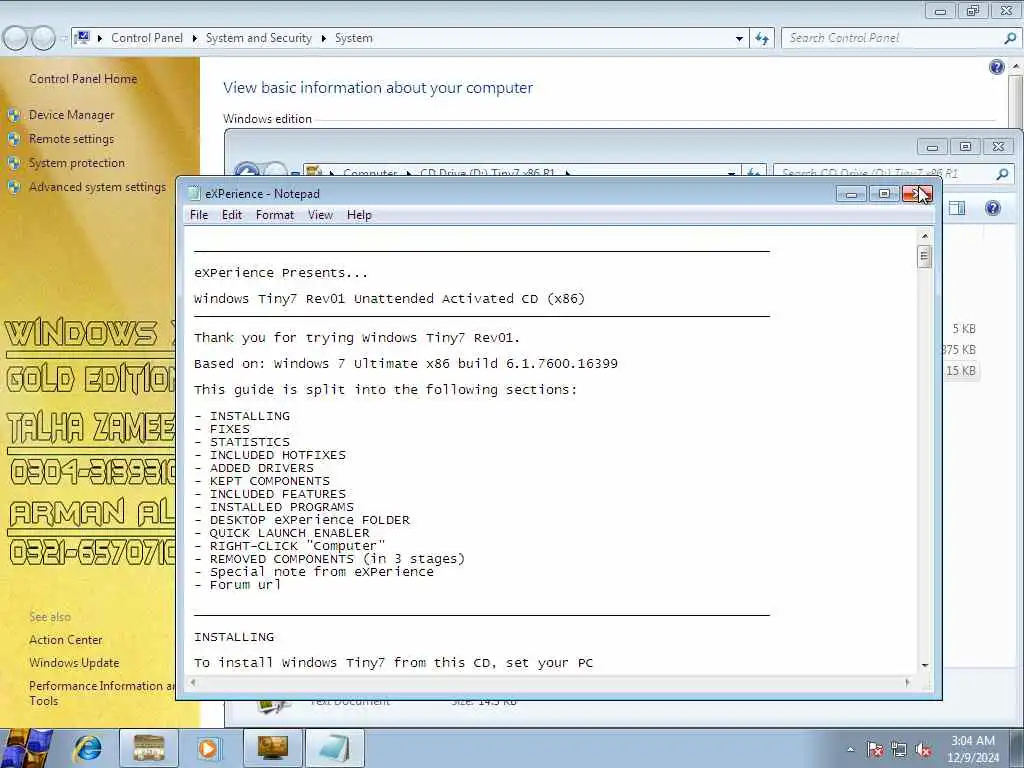Click the Search Control Panel field

tap(891, 38)
